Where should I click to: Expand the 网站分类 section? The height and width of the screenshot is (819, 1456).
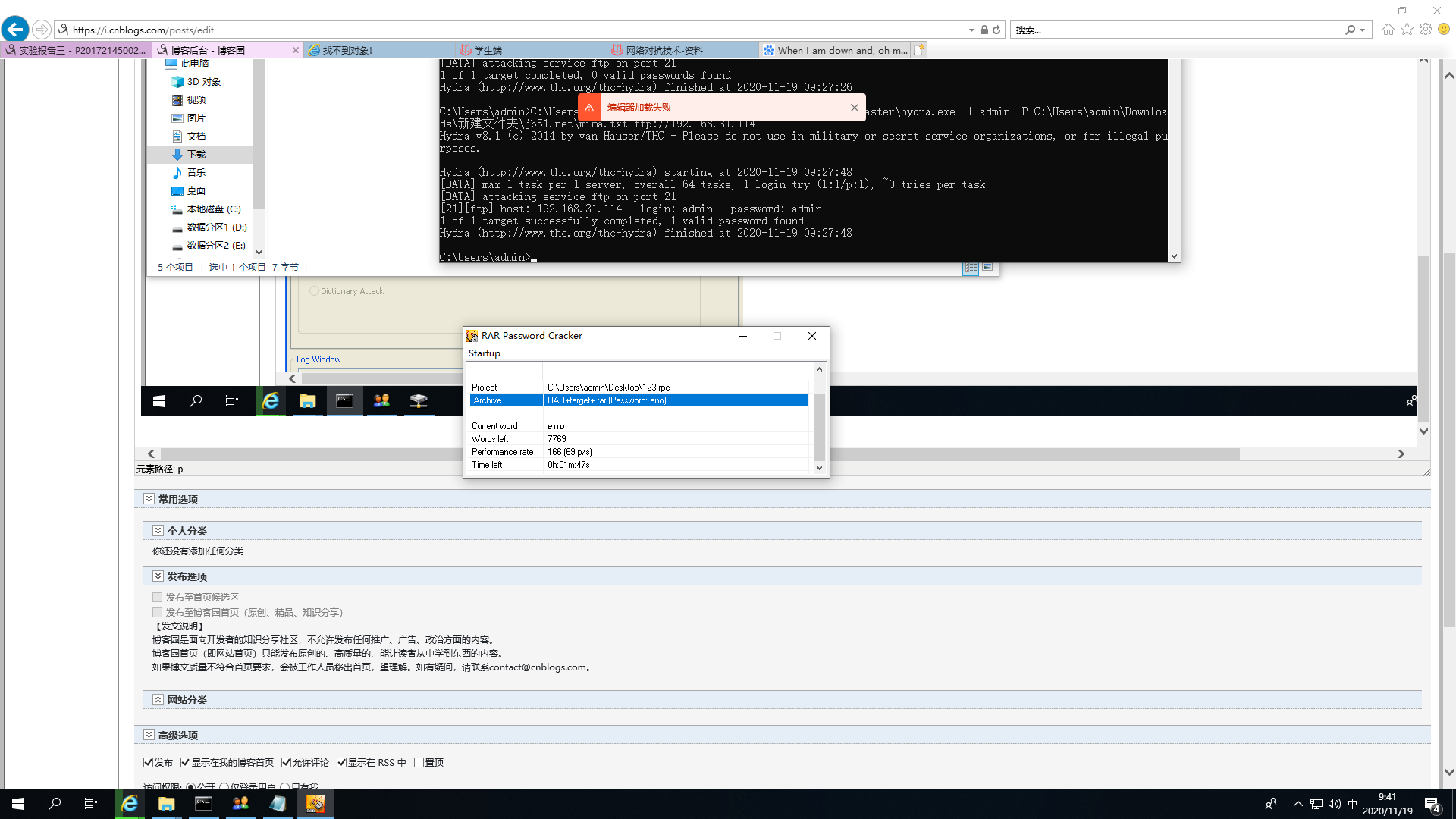click(158, 700)
